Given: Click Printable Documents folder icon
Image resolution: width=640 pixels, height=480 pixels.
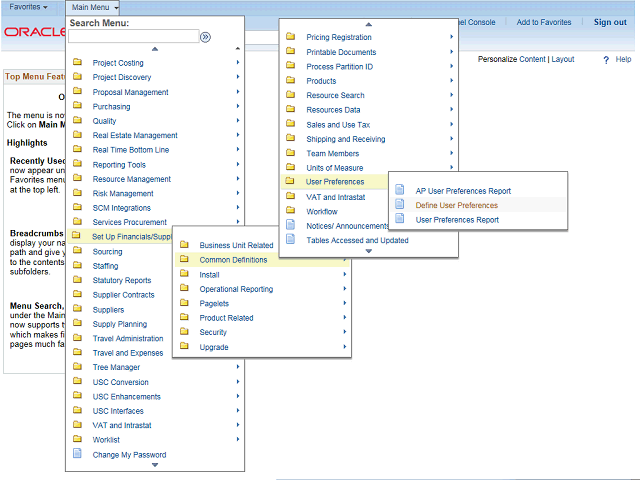Looking at the screenshot, I should 291,51.
